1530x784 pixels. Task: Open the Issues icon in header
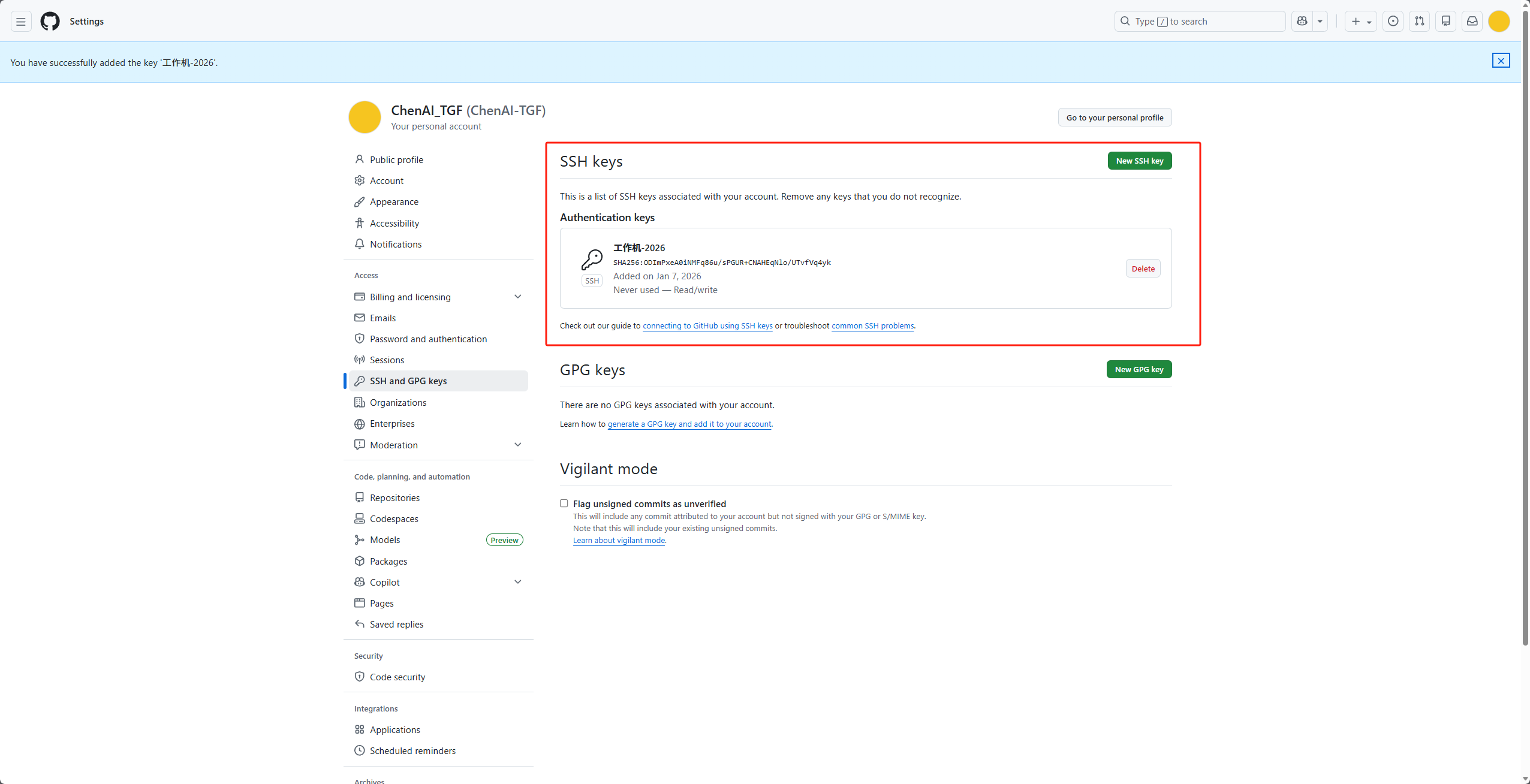click(1393, 22)
